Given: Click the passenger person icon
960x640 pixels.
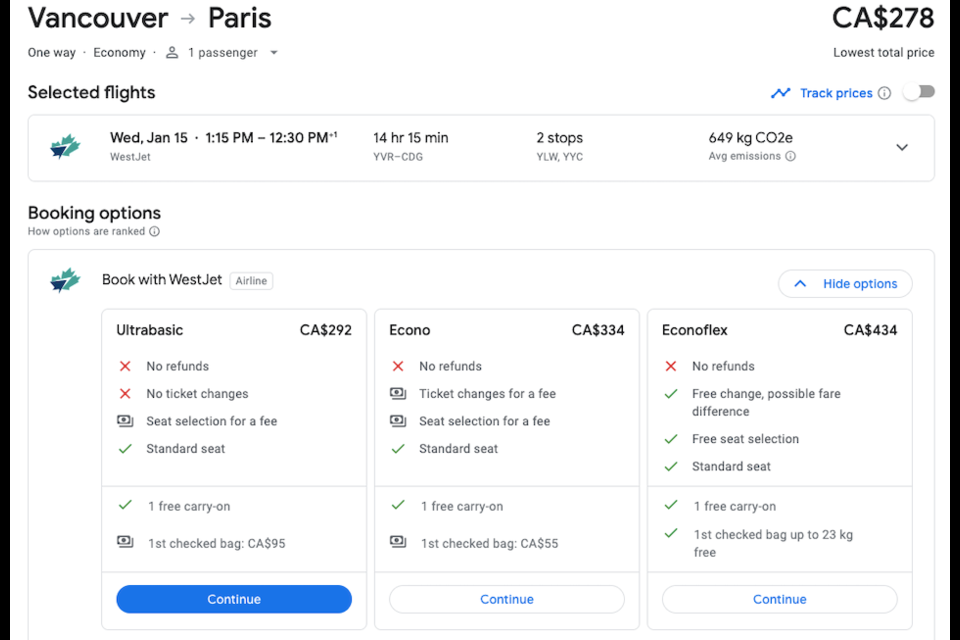Looking at the screenshot, I should pyautogui.click(x=172, y=53).
